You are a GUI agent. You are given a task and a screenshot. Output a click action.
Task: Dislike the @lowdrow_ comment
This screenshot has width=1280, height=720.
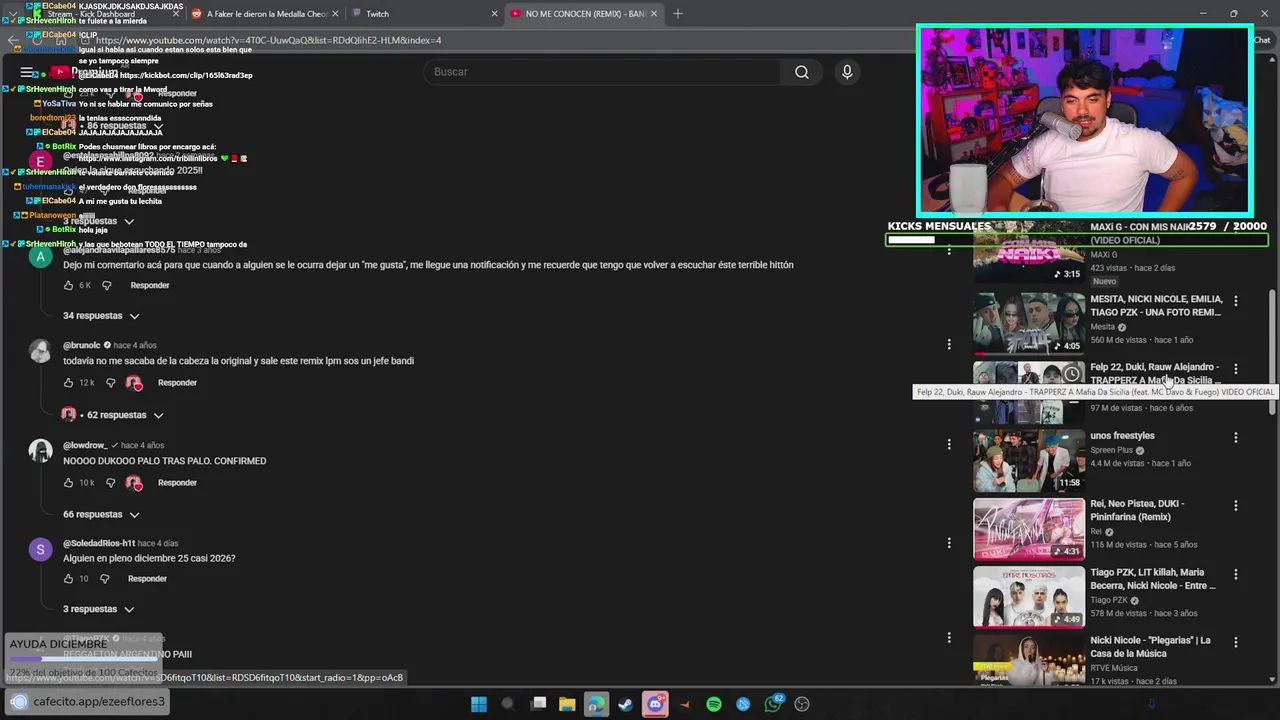pos(110,483)
